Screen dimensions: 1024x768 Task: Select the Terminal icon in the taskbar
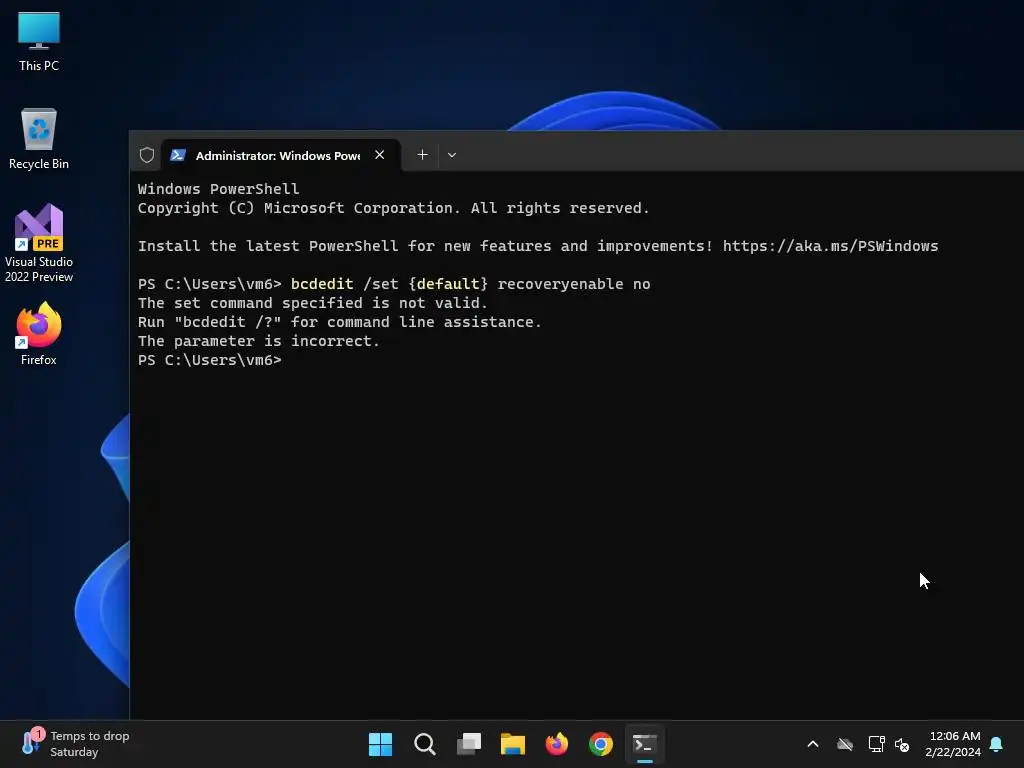pos(645,744)
